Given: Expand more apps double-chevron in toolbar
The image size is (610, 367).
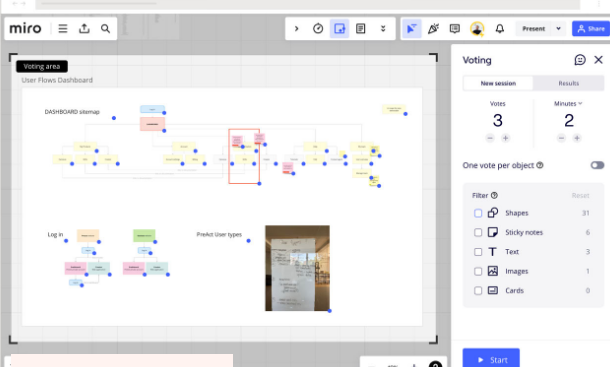Looking at the screenshot, I should tap(383, 28).
